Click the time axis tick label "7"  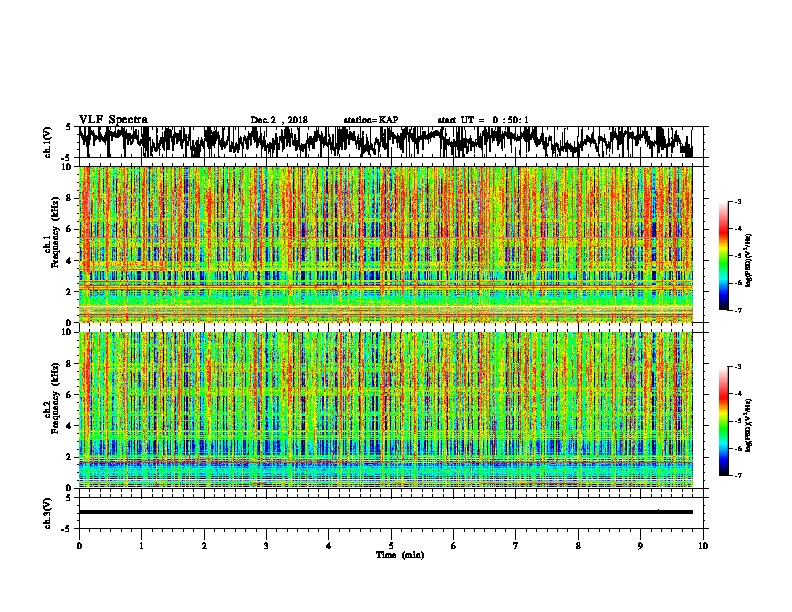[516, 546]
